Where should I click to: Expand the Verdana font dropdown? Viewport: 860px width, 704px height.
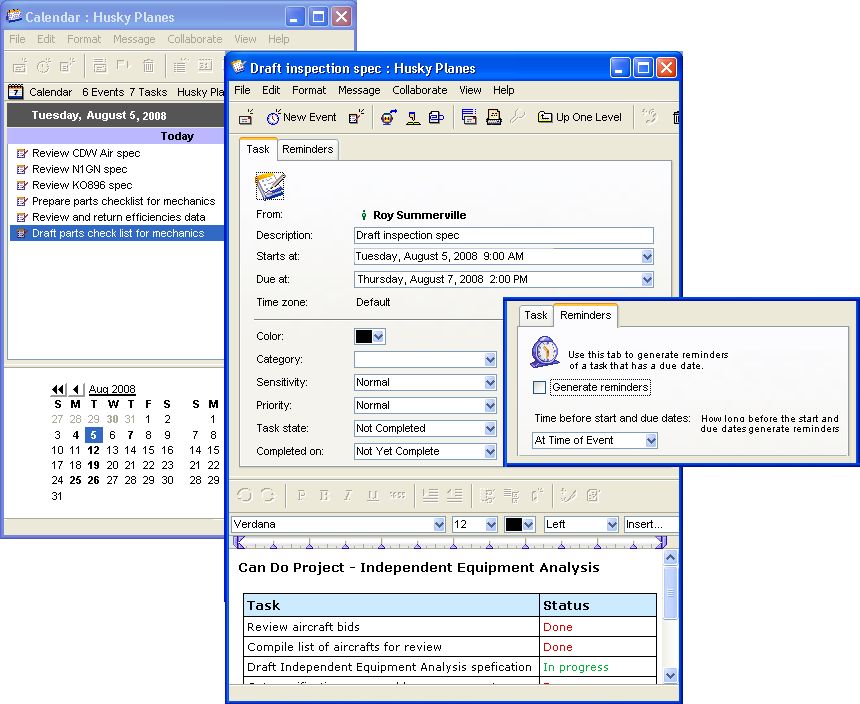point(439,525)
